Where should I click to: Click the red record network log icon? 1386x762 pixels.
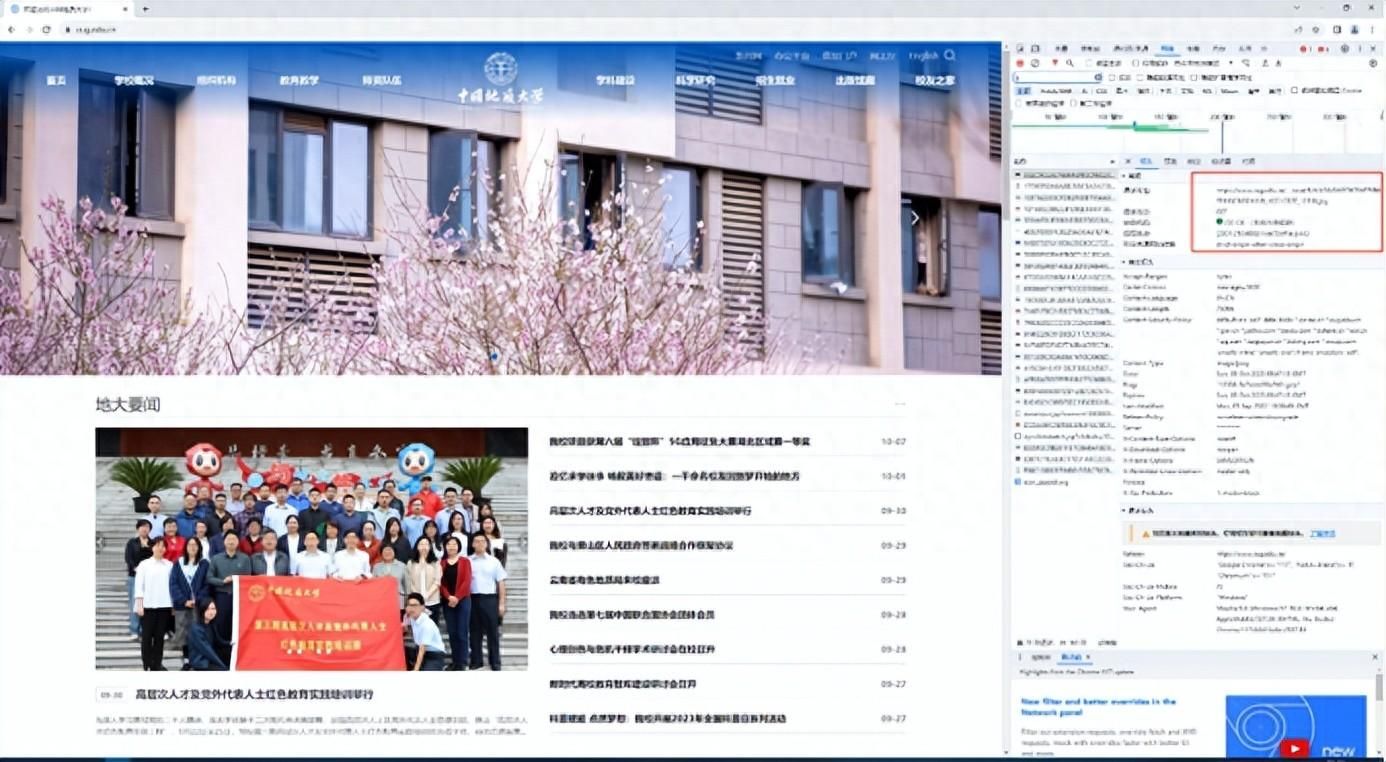[1021, 62]
